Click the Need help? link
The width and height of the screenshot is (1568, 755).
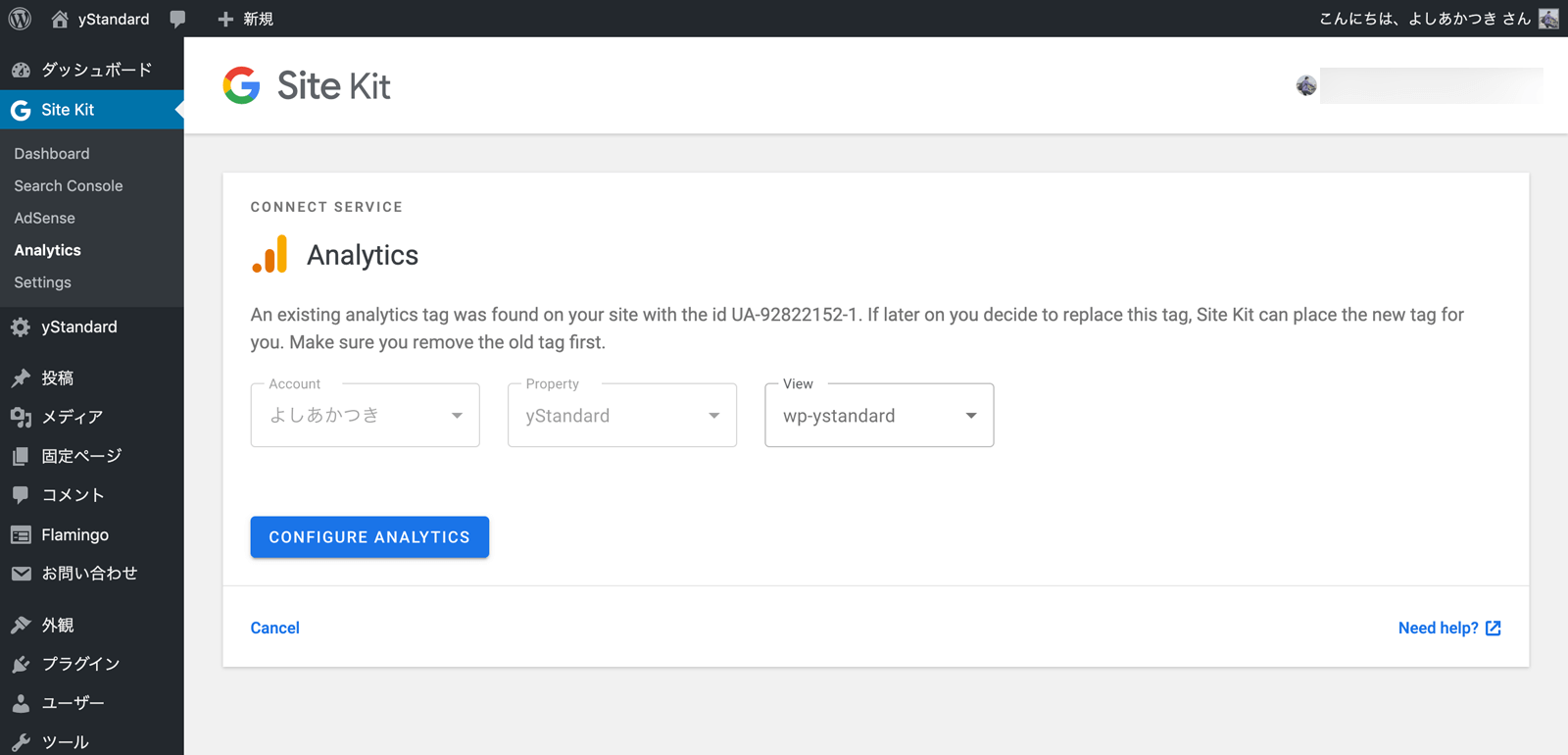coord(1439,628)
